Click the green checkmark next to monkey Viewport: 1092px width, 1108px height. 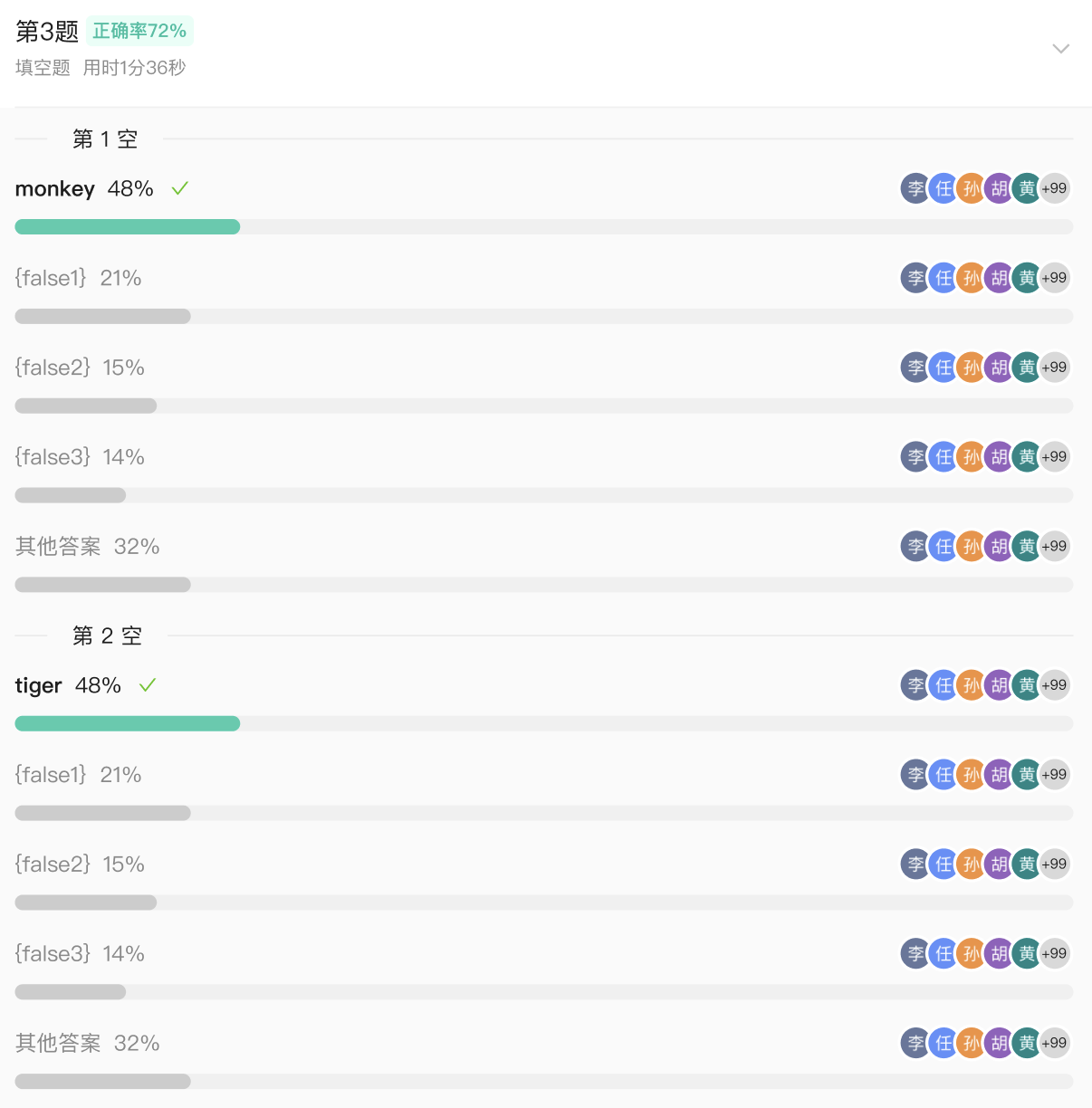[x=180, y=188]
